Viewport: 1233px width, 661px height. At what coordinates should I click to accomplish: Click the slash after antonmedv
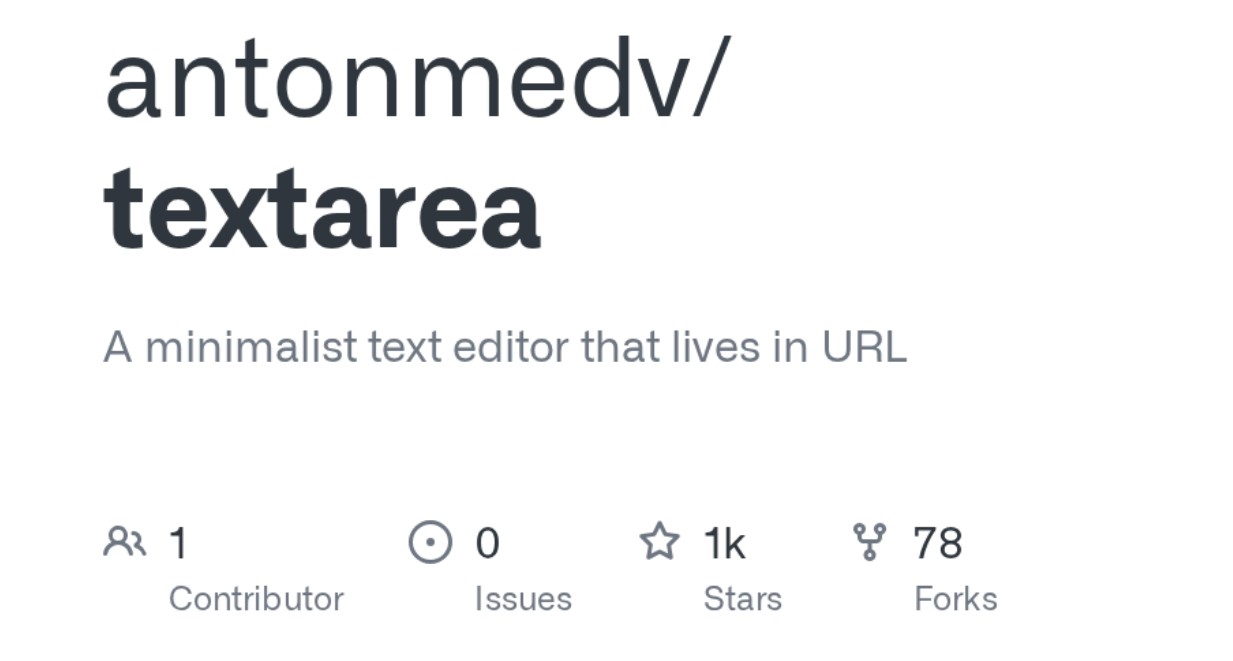(703, 78)
